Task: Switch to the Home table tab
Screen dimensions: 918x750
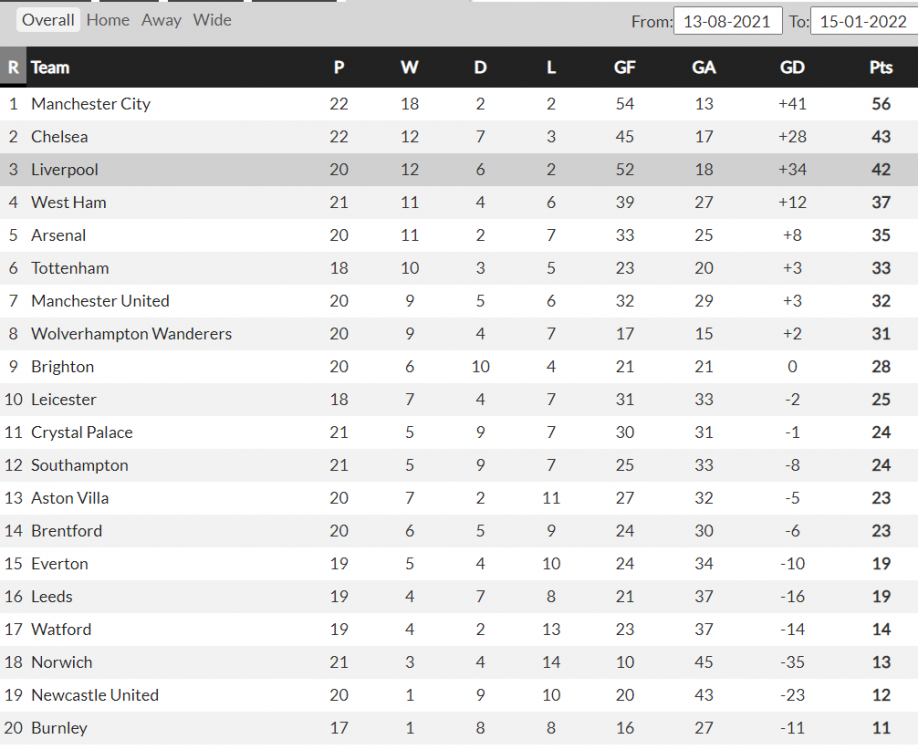Action: click(108, 20)
